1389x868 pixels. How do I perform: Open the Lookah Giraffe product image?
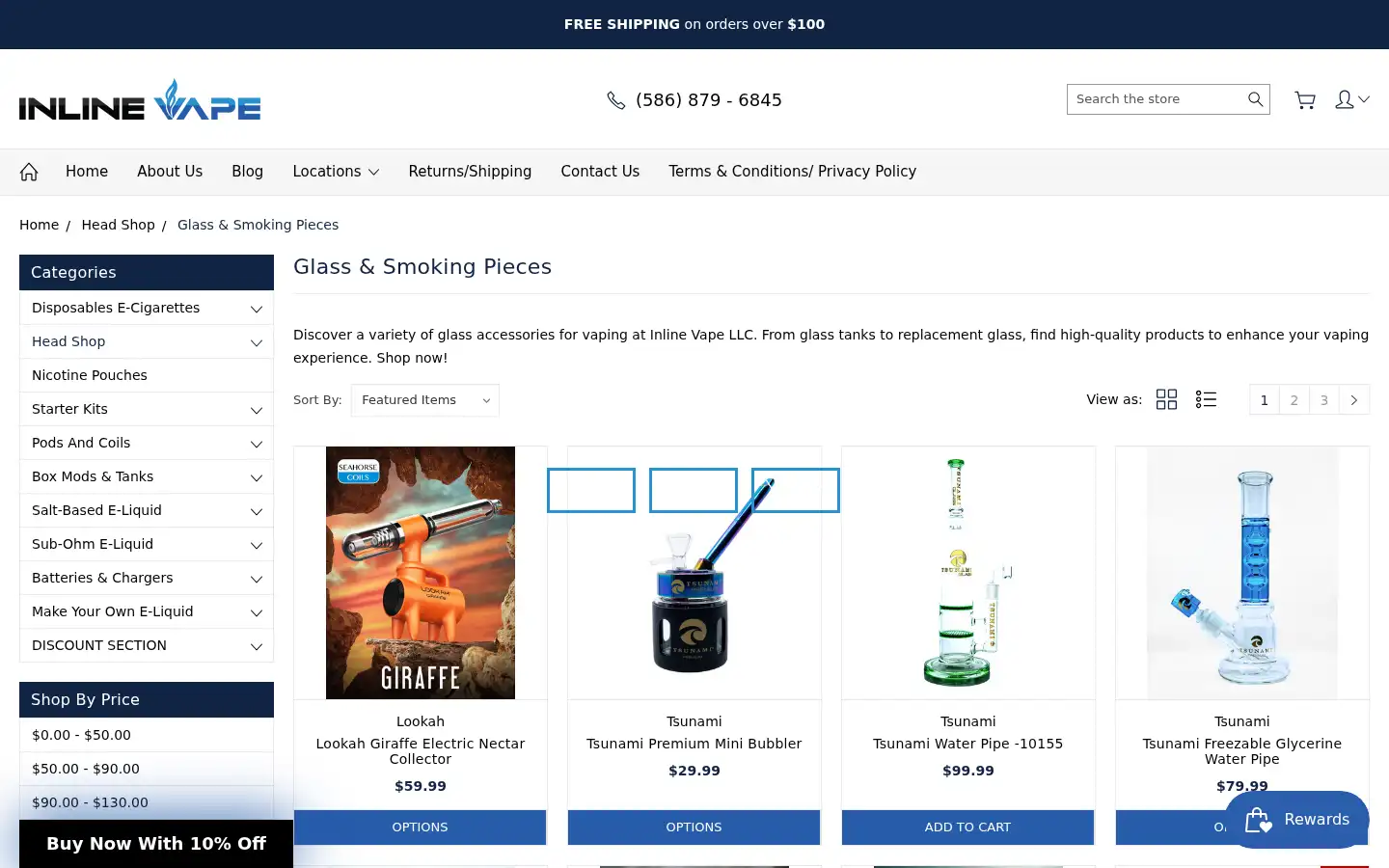(x=421, y=573)
